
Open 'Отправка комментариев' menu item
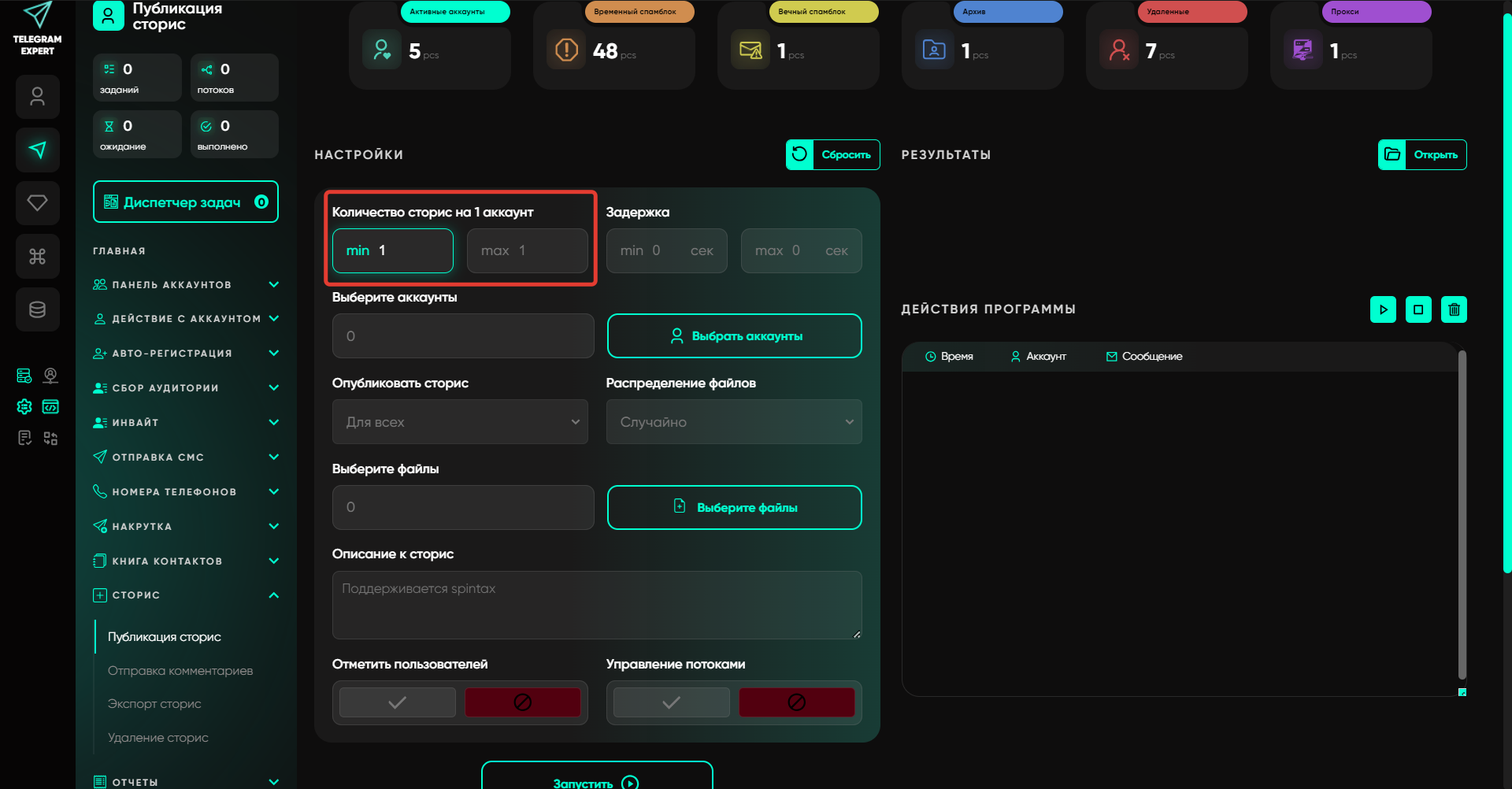(180, 671)
